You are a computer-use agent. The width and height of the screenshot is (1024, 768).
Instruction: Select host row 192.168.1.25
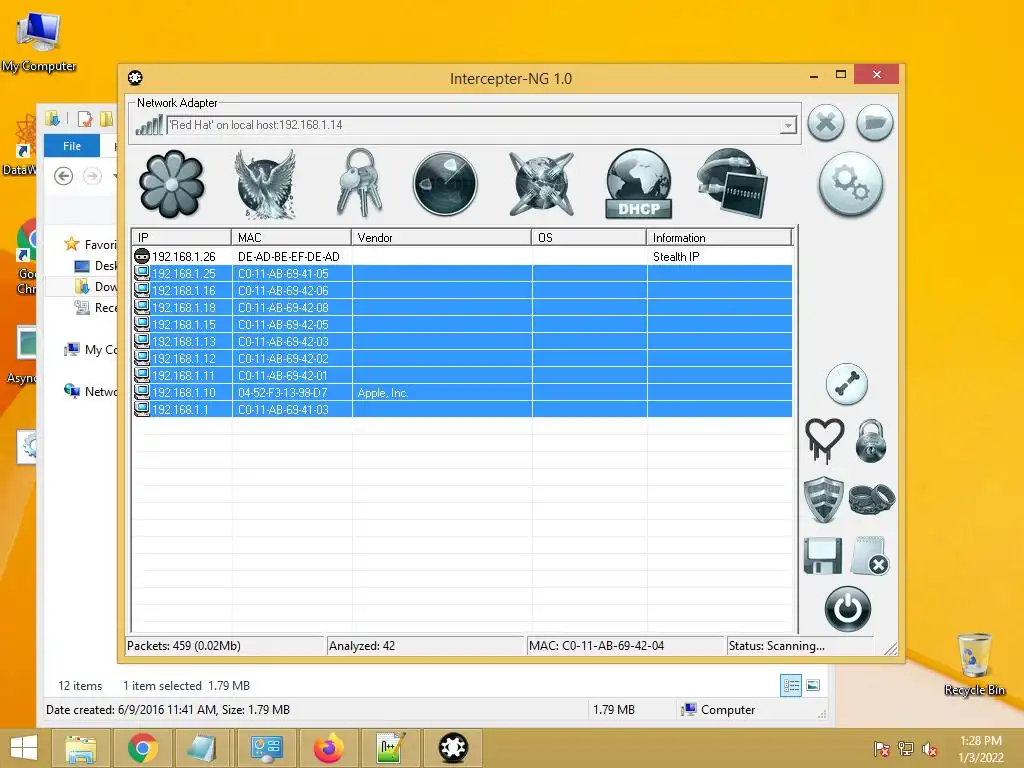click(462, 274)
